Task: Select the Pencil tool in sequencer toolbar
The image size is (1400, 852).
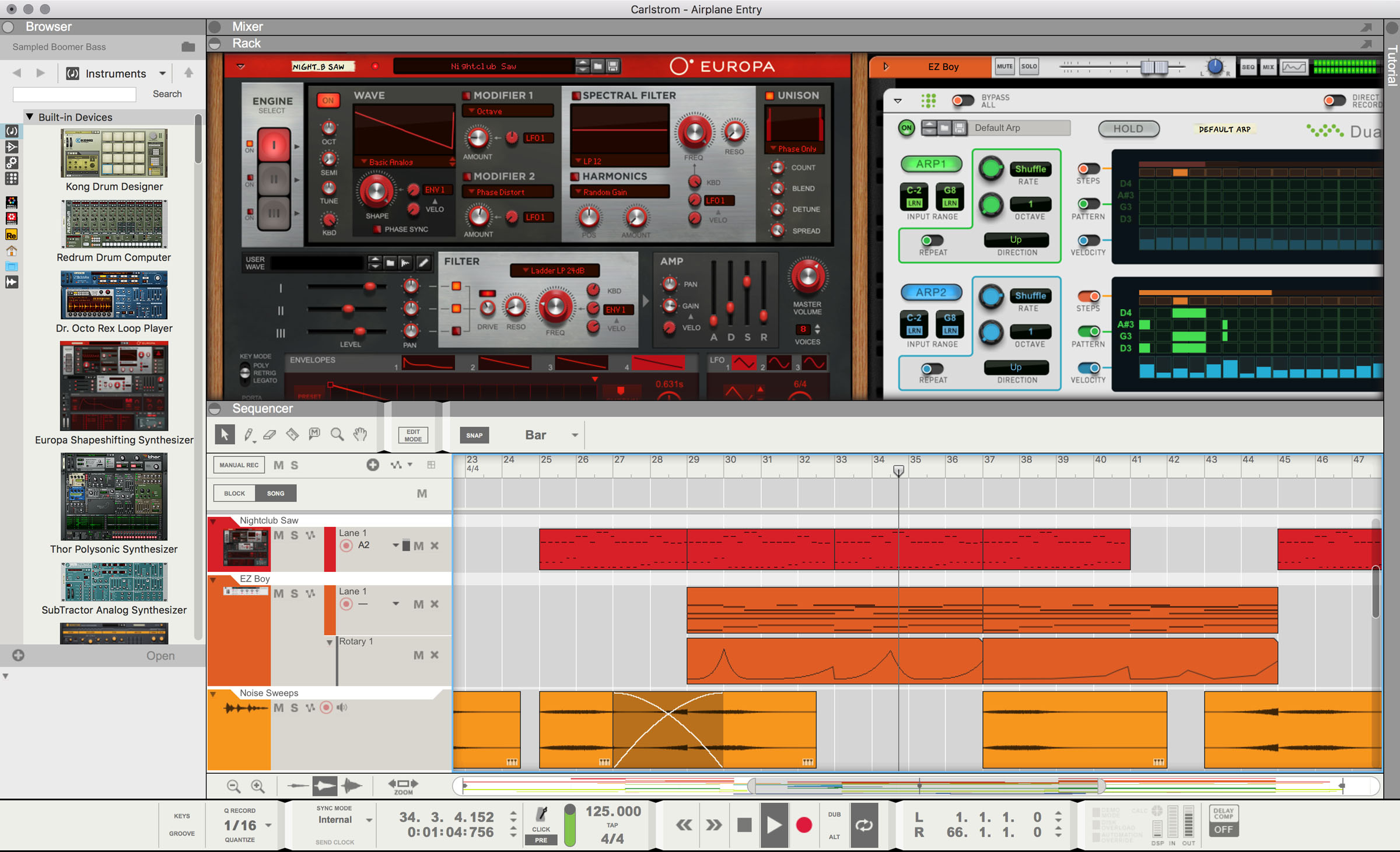Action: tap(249, 434)
